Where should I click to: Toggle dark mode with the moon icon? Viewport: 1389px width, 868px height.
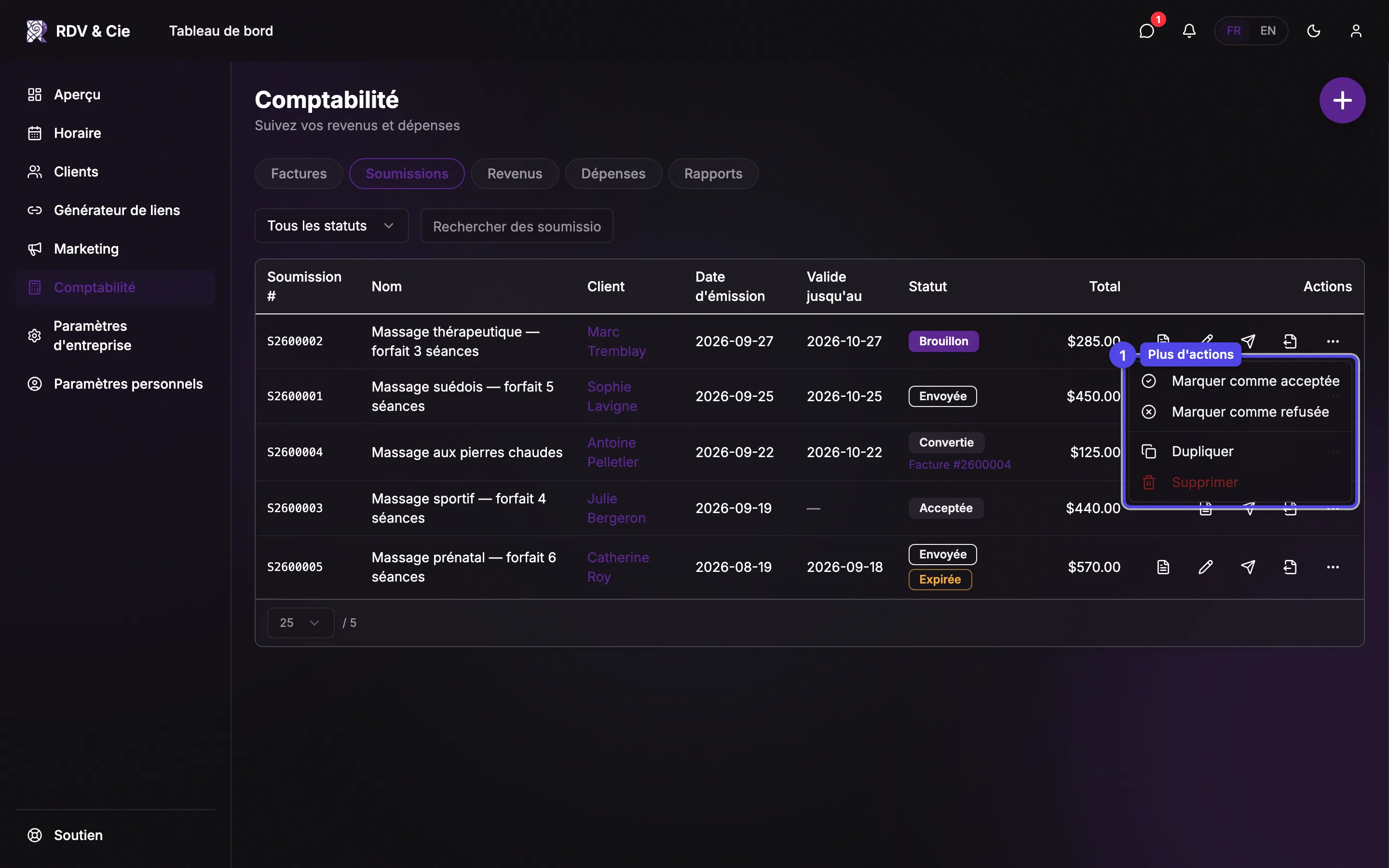click(1314, 30)
